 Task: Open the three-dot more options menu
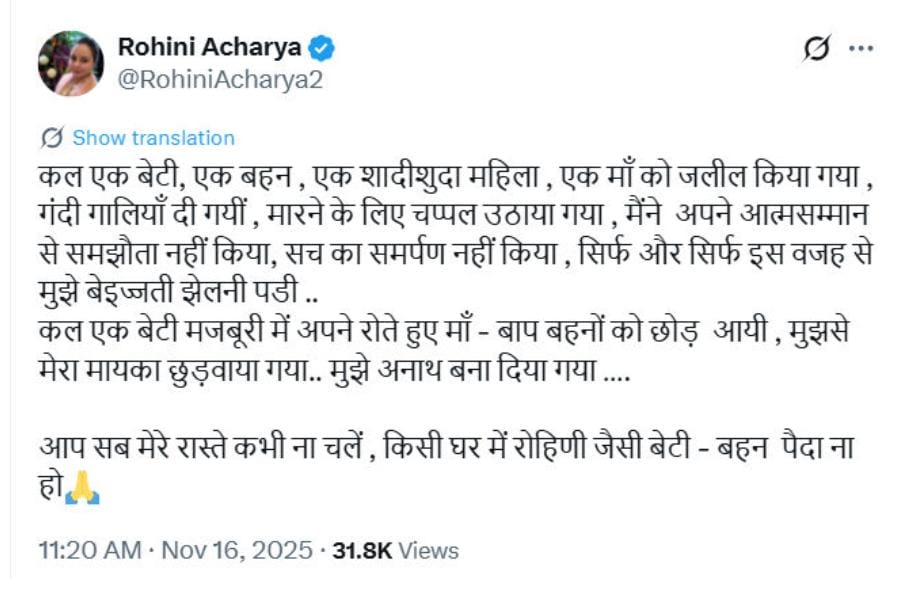coord(860,48)
